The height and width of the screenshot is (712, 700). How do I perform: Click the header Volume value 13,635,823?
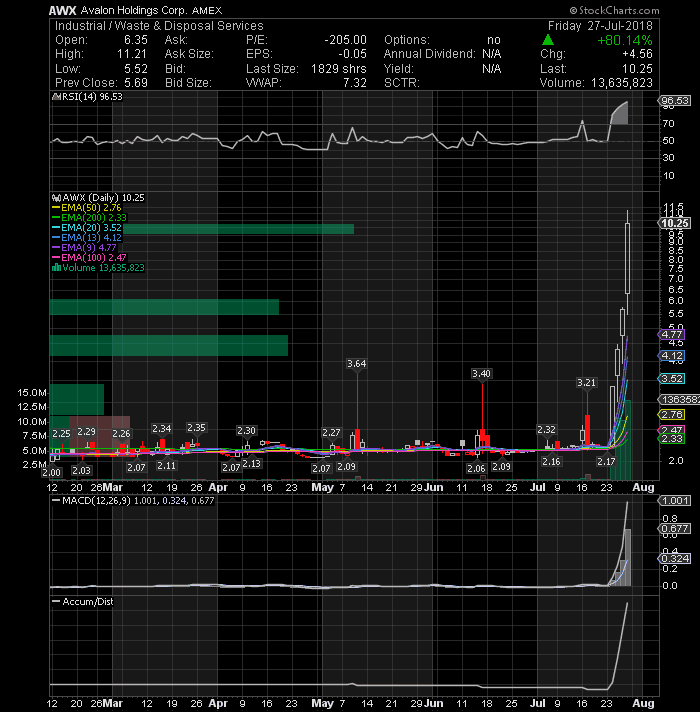pos(622,83)
